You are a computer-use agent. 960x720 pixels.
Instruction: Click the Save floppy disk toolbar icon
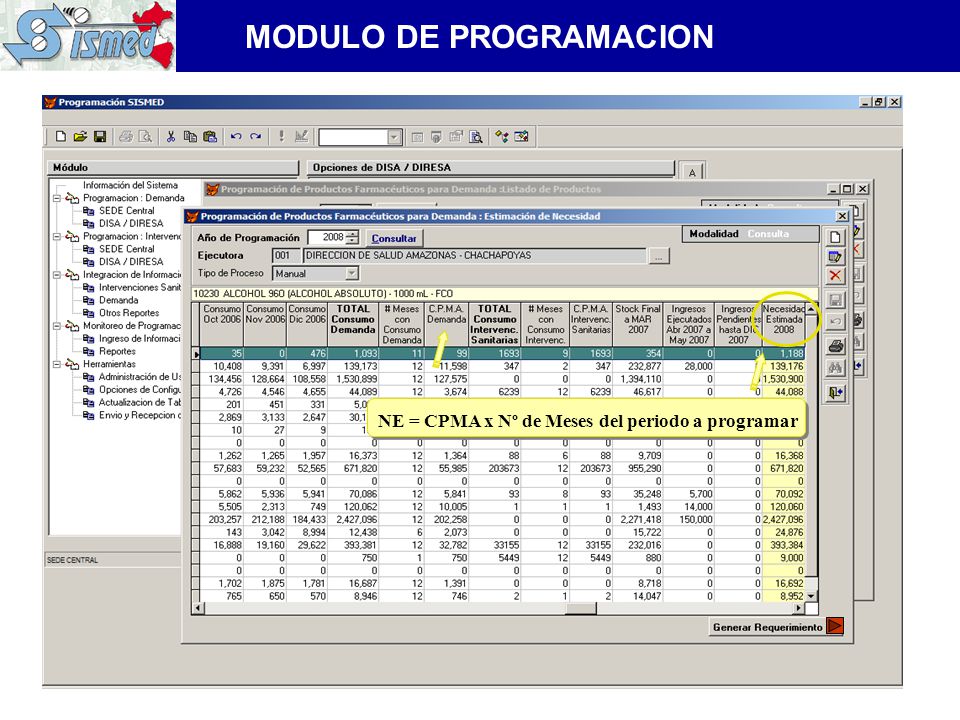click(x=100, y=137)
